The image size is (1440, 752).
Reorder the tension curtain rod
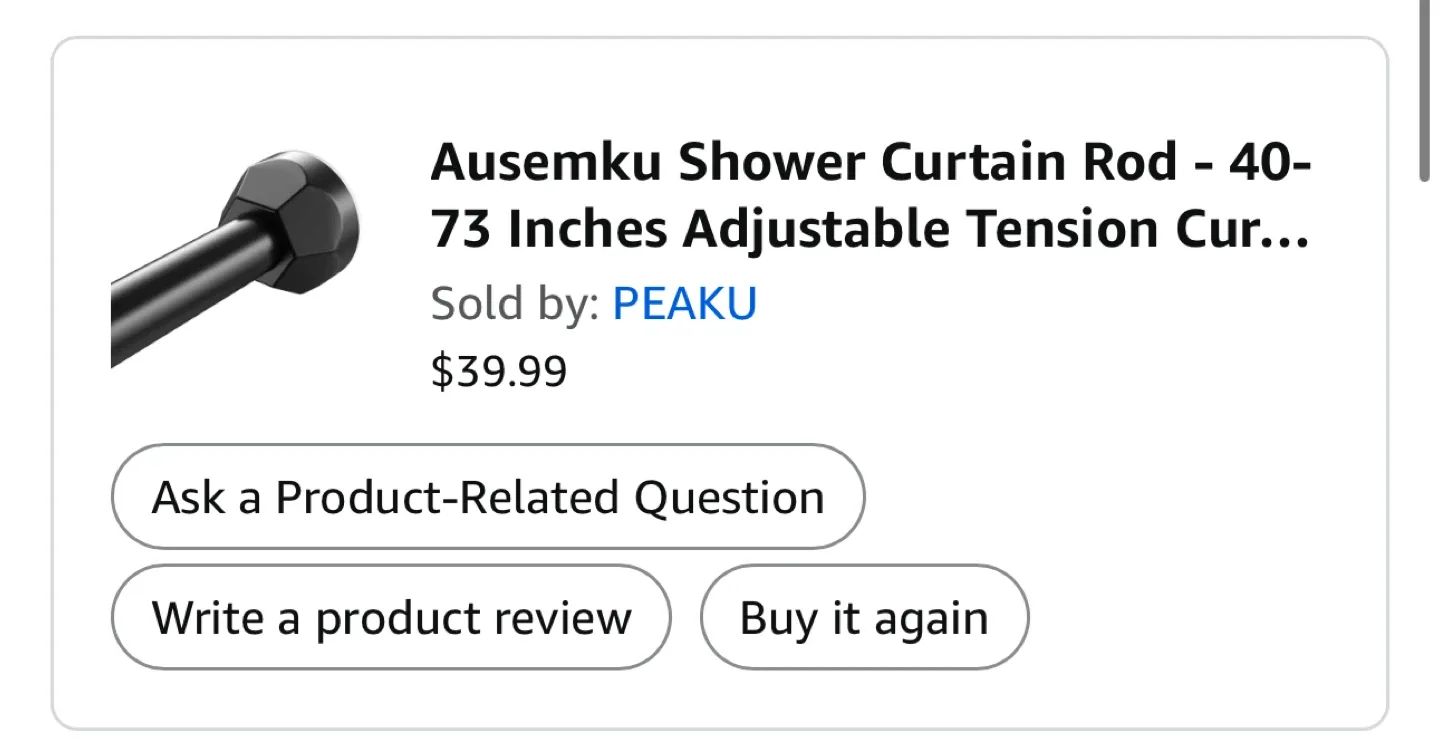864,617
